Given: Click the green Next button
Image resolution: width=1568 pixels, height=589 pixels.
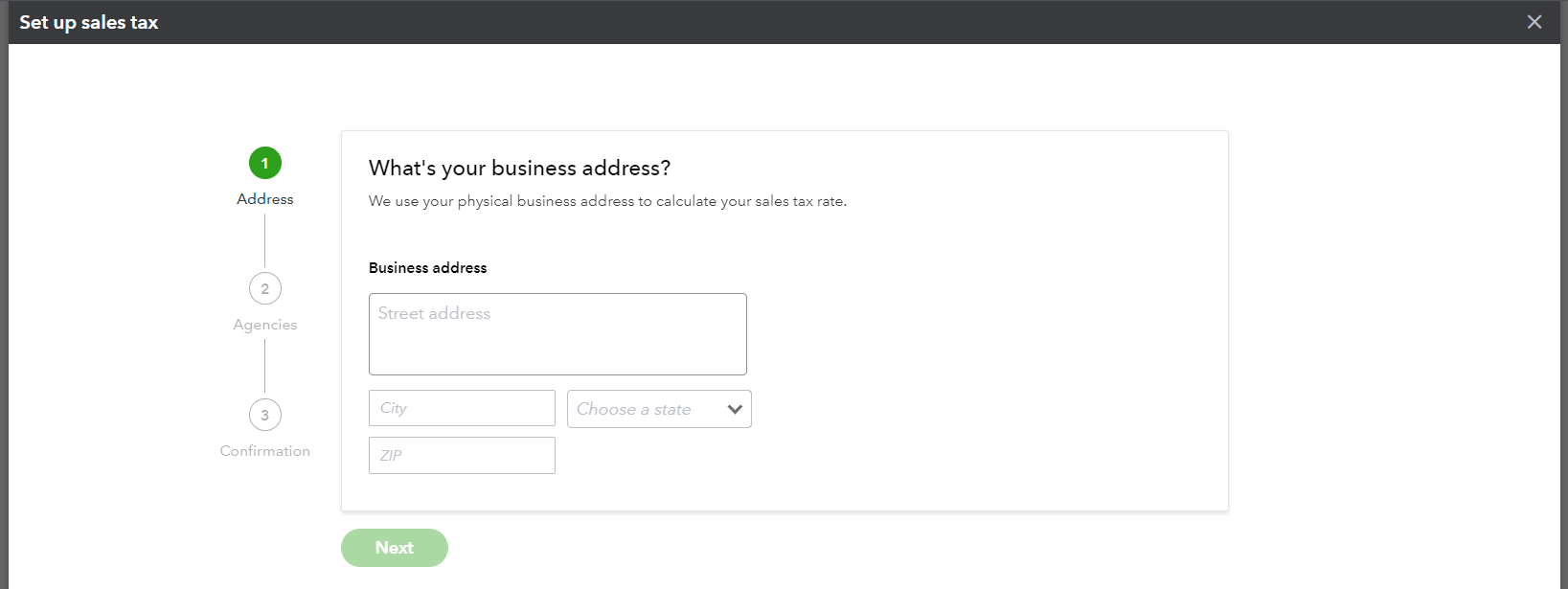Looking at the screenshot, I should click(x=395, y=548).
